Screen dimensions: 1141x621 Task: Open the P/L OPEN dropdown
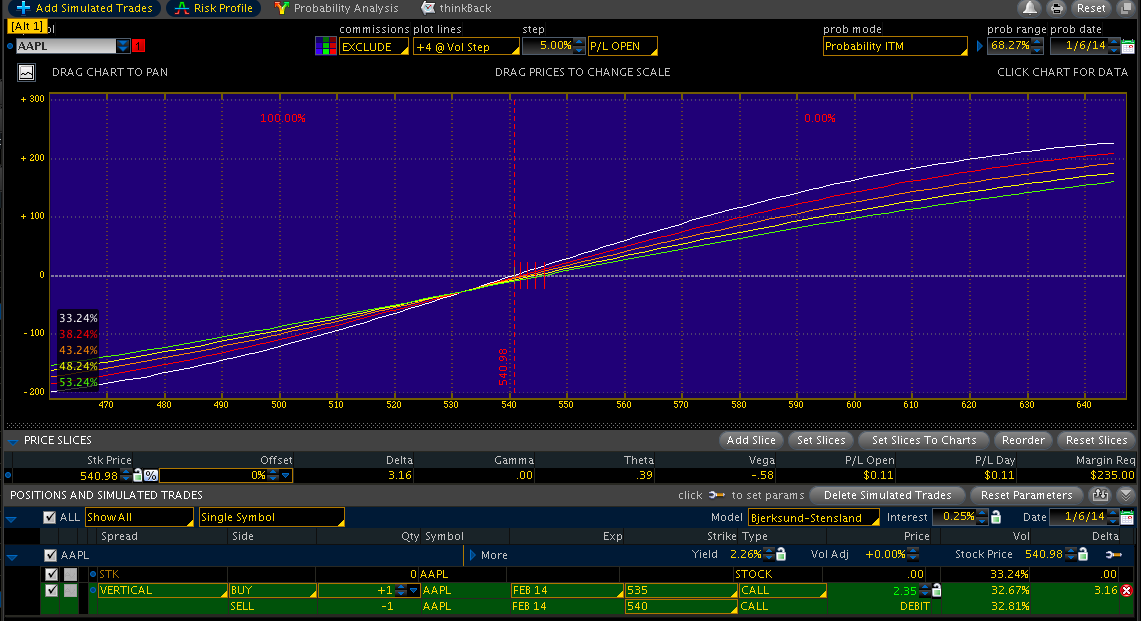click(623, 46)
